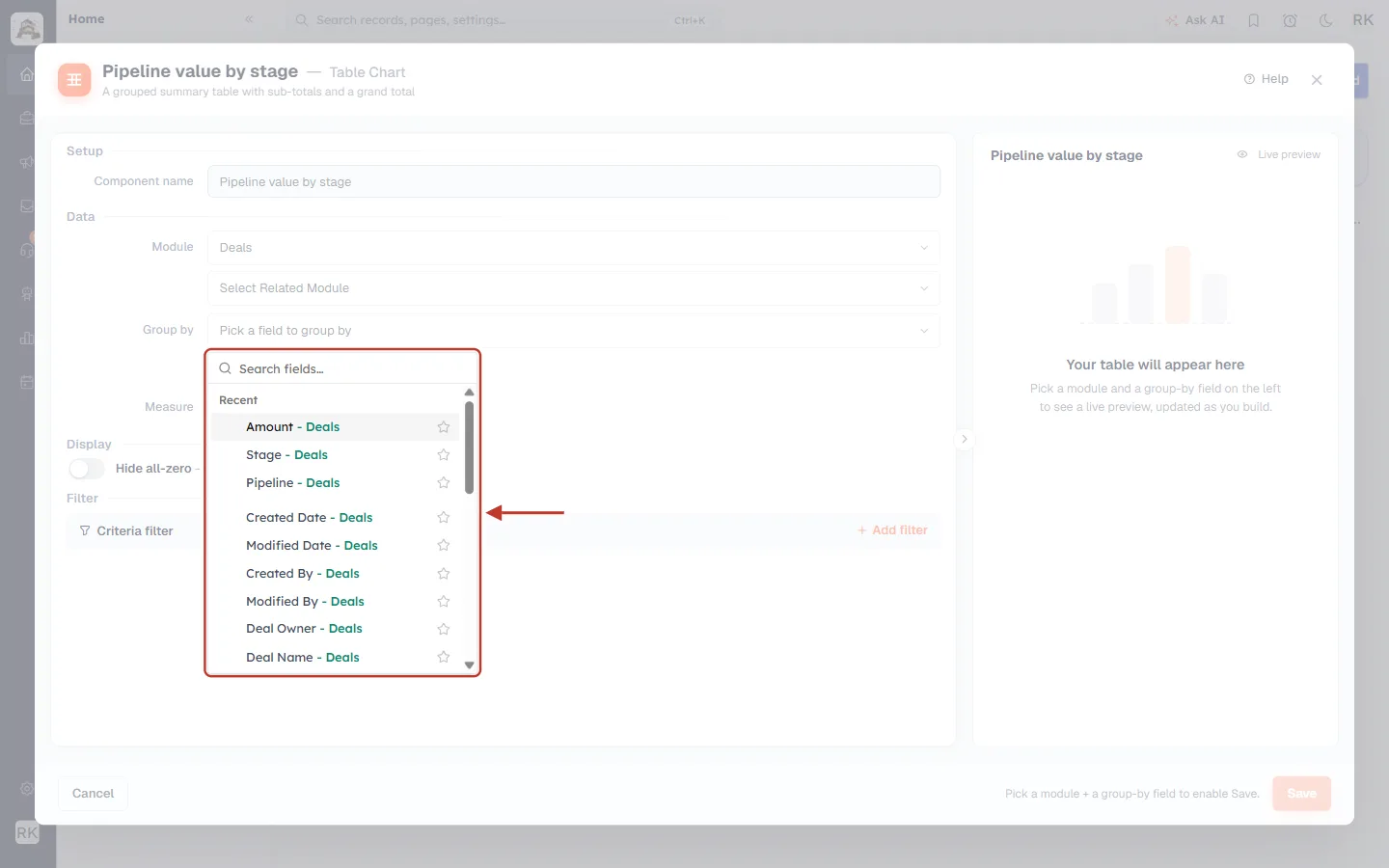The height and width of the screenshot is (868, 1389).
Task: Click the Live preview eye icon
Action: coord(1242,154)
